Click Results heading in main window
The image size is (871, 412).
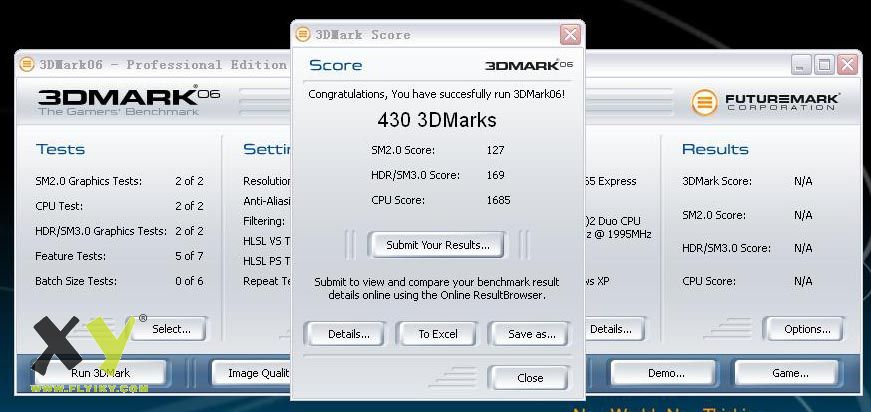715,149
